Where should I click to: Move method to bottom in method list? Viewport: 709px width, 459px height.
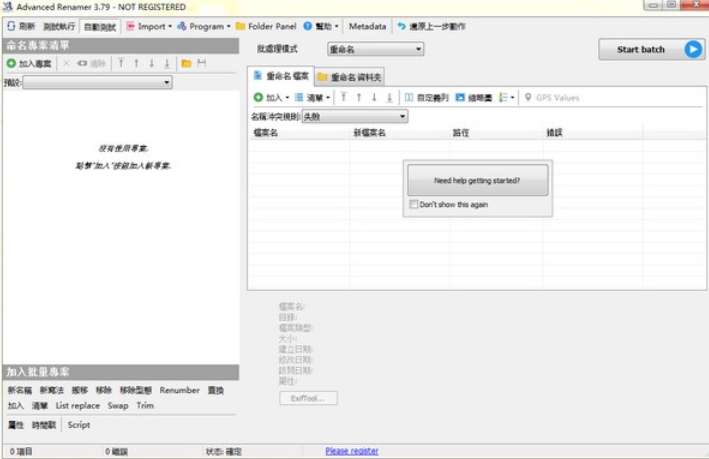coord(167,63)
